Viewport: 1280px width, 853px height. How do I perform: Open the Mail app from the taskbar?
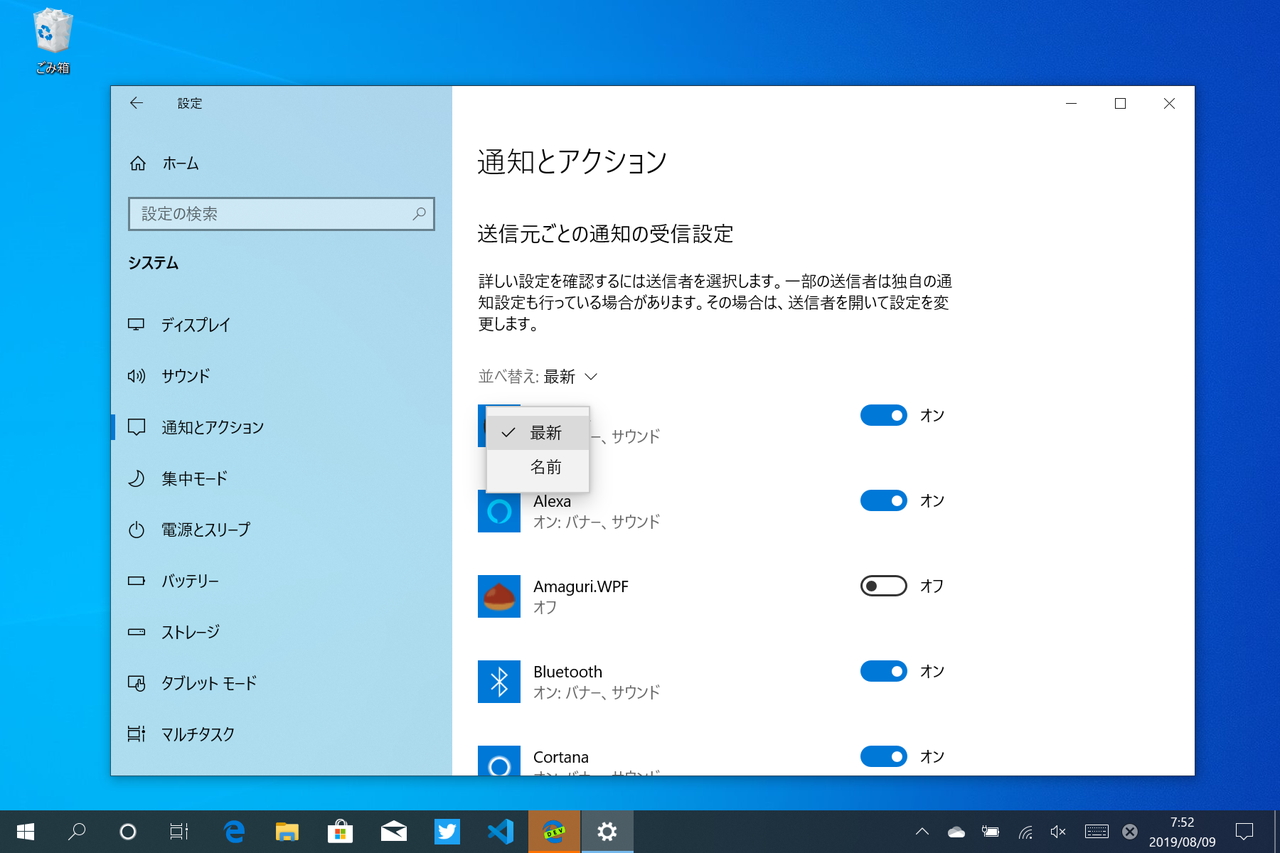point(394,831)
